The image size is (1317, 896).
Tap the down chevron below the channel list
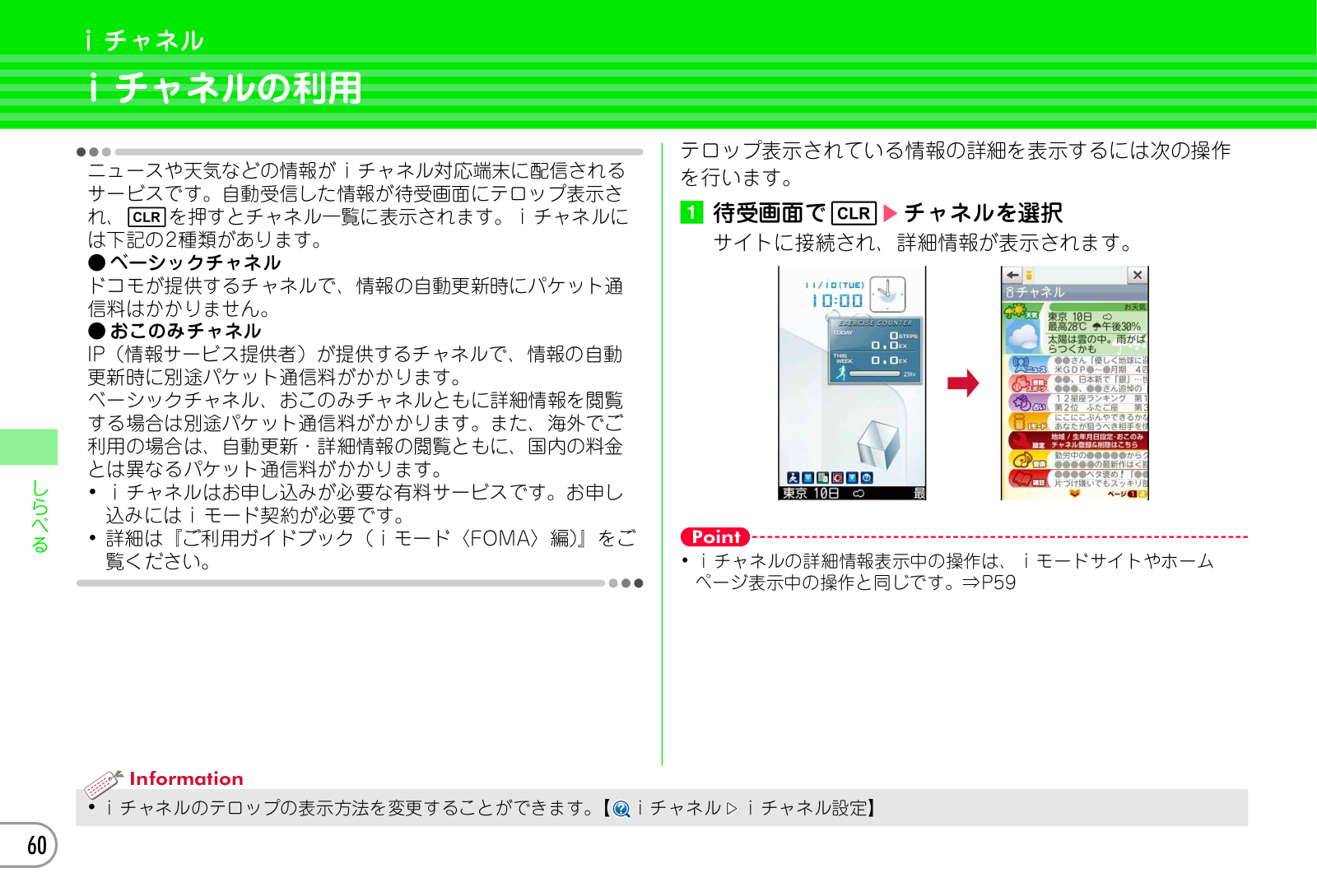point(1074,494)
